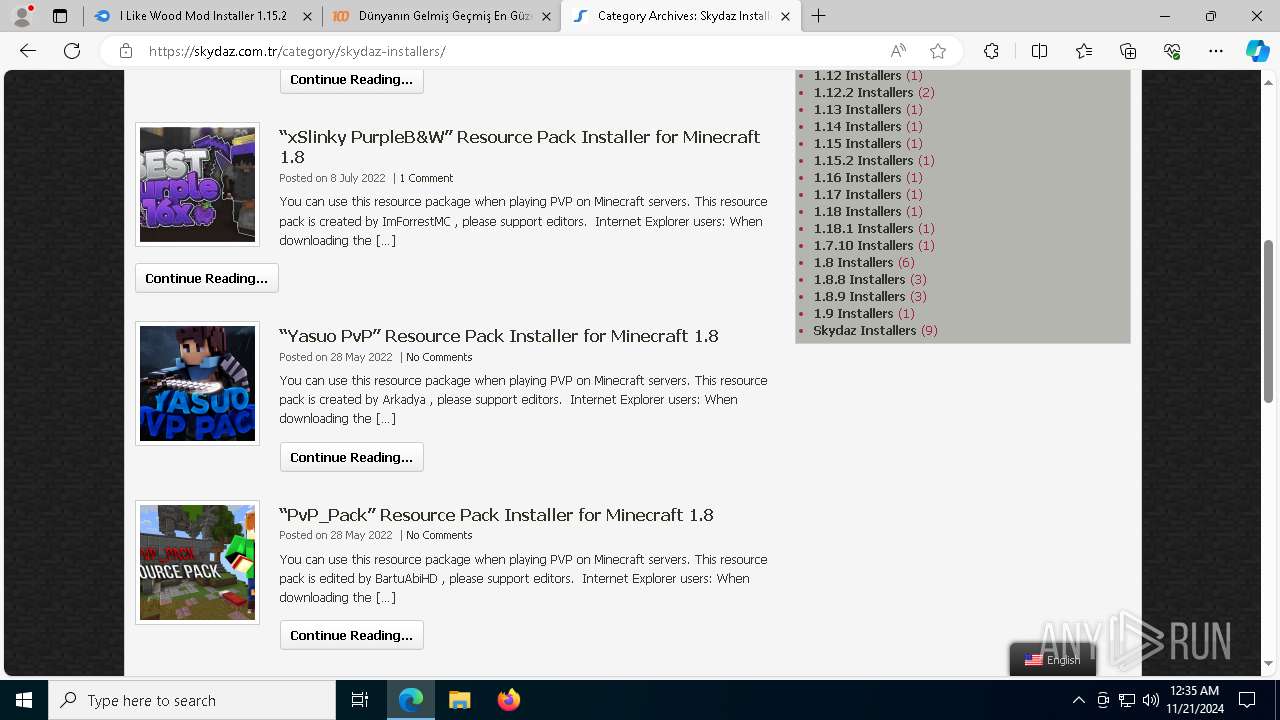Viewport: 1280px width, 720px height.
Task: Open the browser profile icon
Action: pos(22,16)
